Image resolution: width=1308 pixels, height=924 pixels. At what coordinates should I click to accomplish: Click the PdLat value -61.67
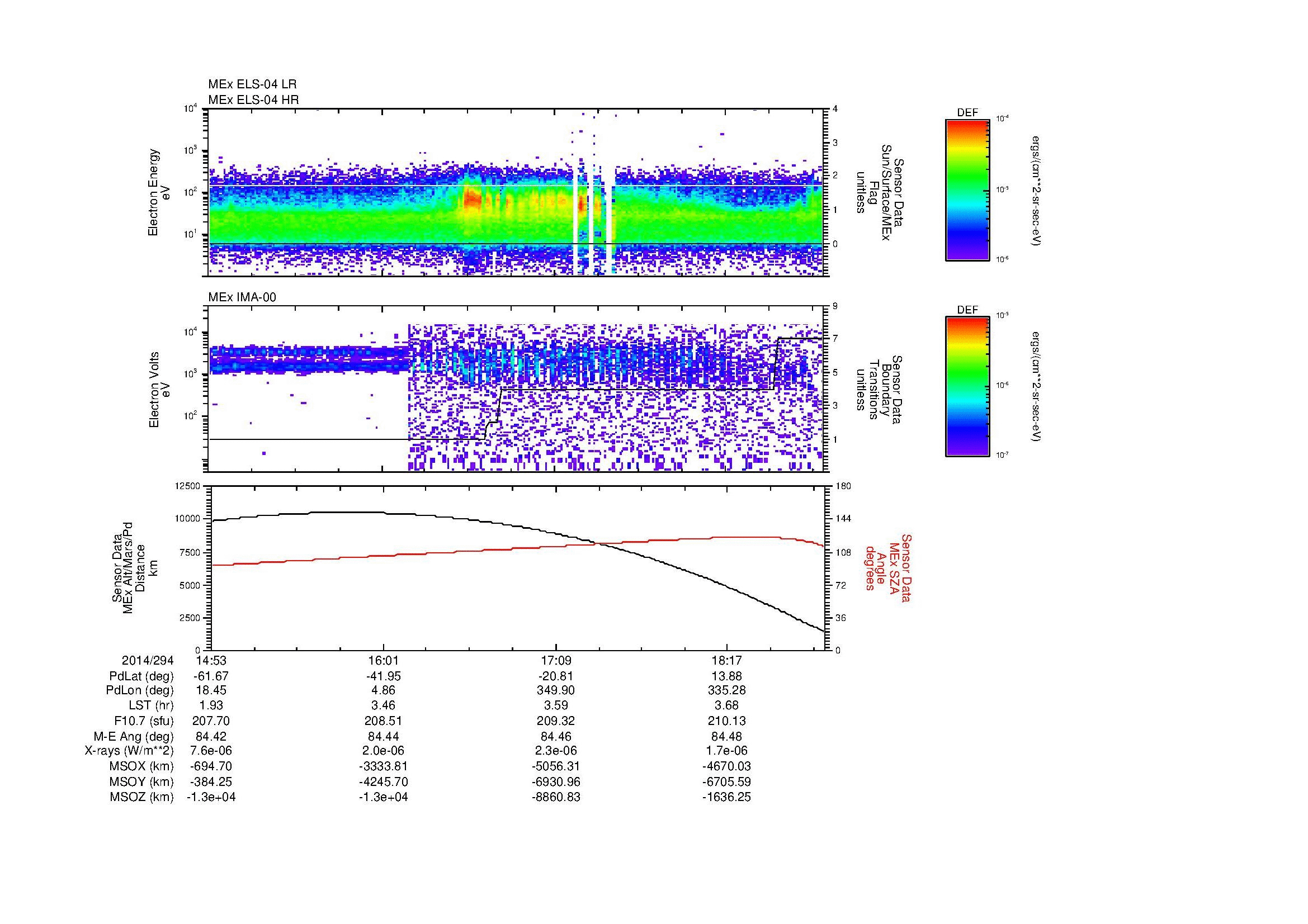pyautogui.click(x=211, y=676)
